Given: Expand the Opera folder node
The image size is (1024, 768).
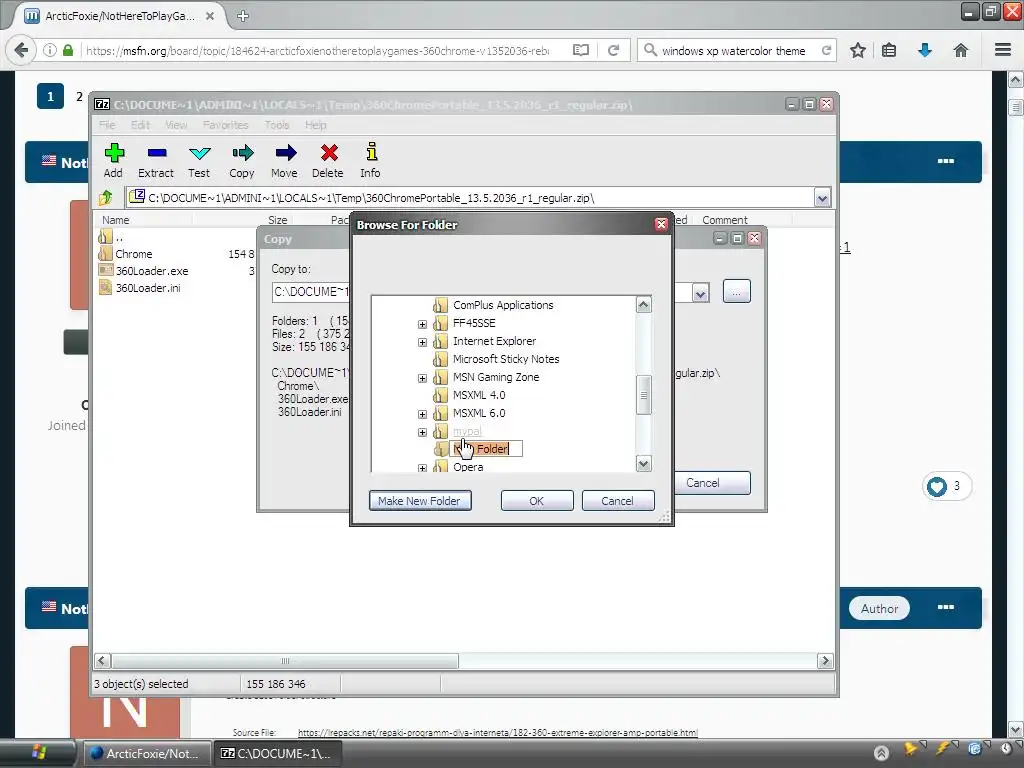Looking at the screenshot, I should [x=423, y=468].
